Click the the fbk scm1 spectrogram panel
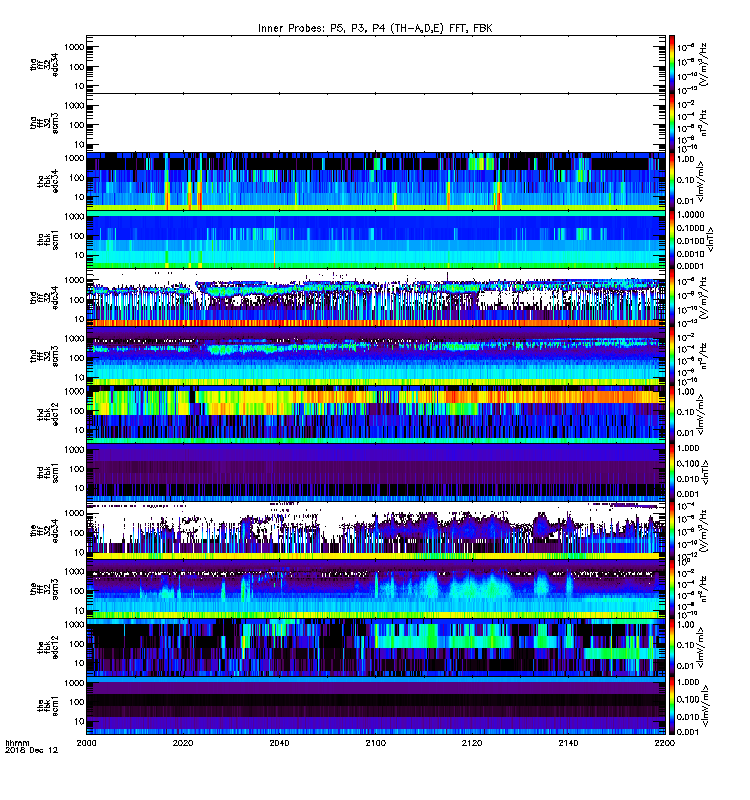750x800 pixels. [376, 705]
